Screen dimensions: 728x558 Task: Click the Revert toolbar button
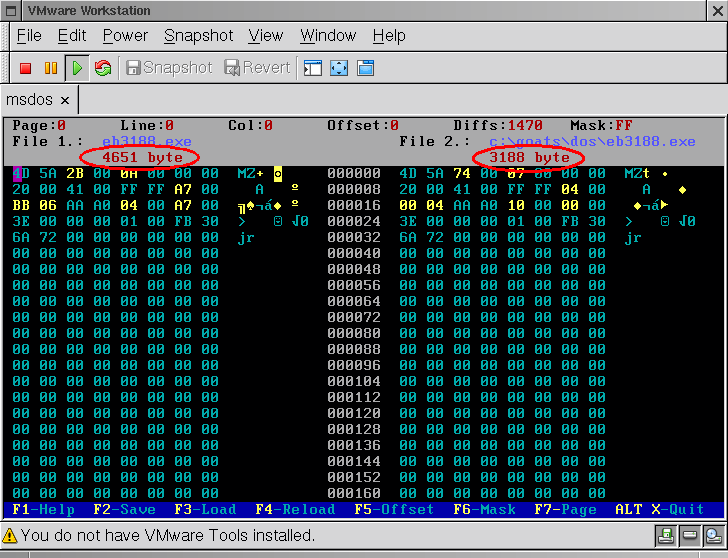click(257, 68)
